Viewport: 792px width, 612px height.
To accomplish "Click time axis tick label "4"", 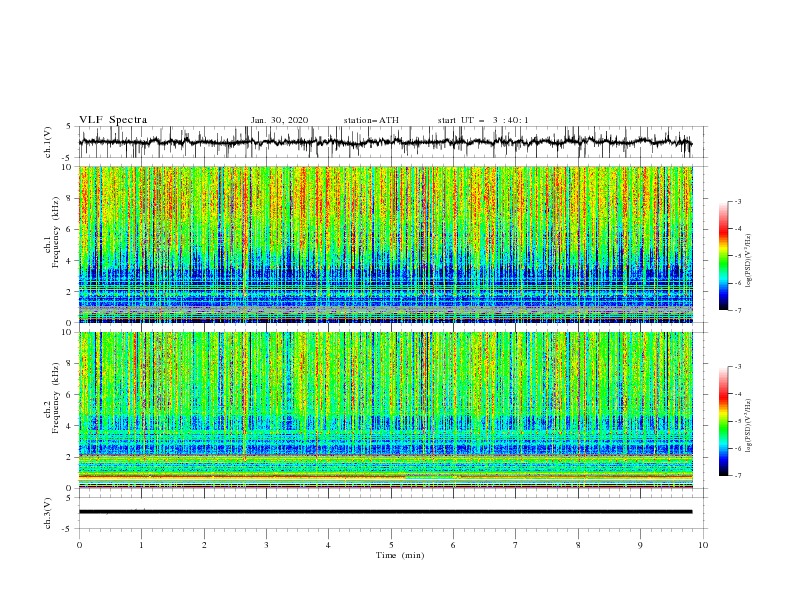I will 328,545.
